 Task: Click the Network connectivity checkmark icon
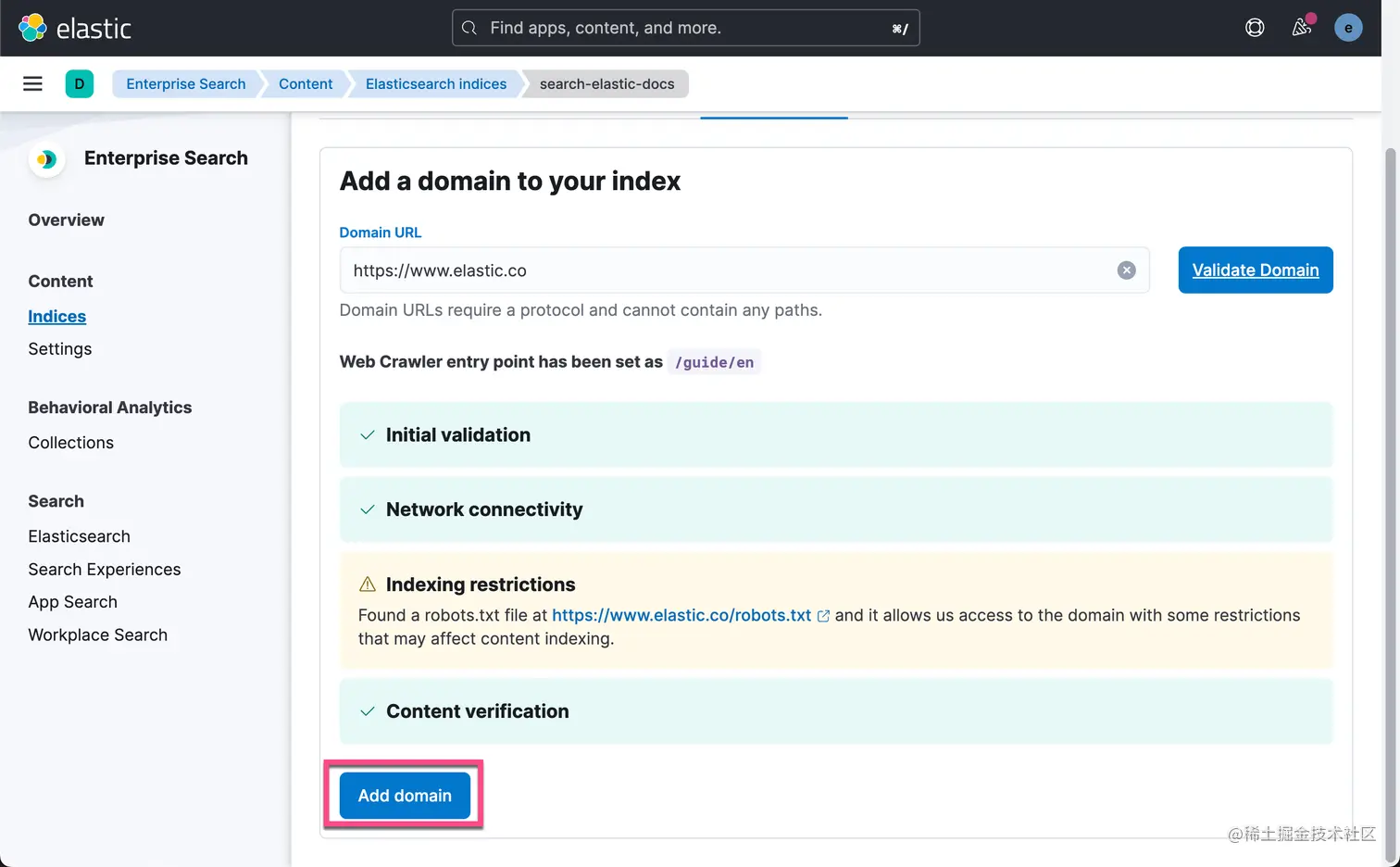point(368,509)
